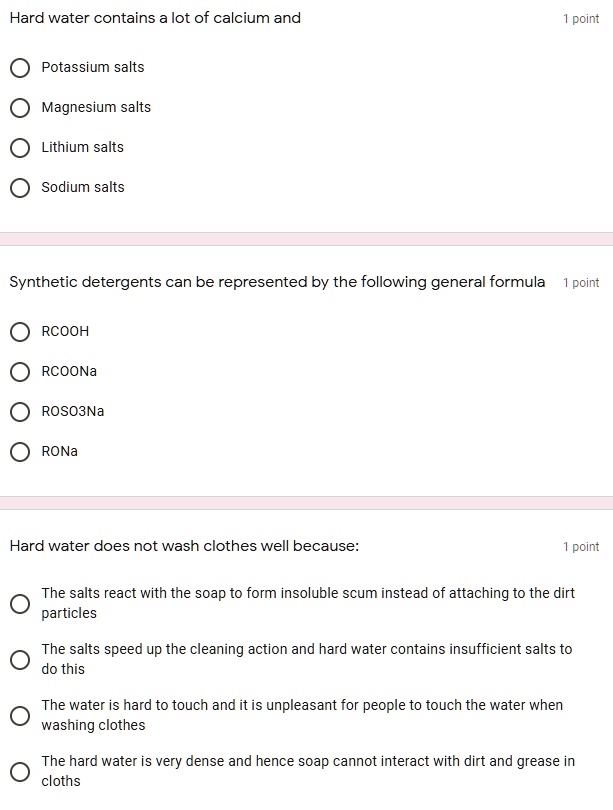The height and width of the screenshot is (810, 613).
Task: Pick the 'water is hard to touch' option
Action: [x=20, y=716]
